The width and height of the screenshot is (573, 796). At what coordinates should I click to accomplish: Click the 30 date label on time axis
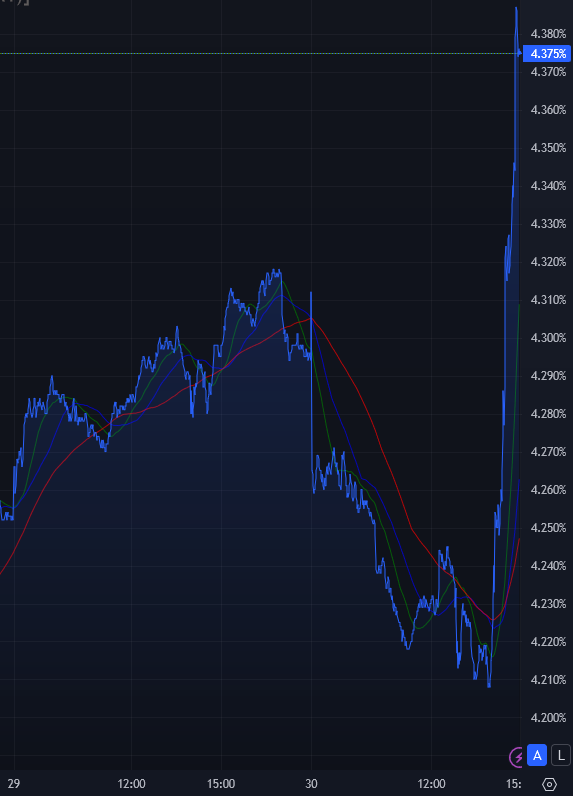[x=311, y=784]
